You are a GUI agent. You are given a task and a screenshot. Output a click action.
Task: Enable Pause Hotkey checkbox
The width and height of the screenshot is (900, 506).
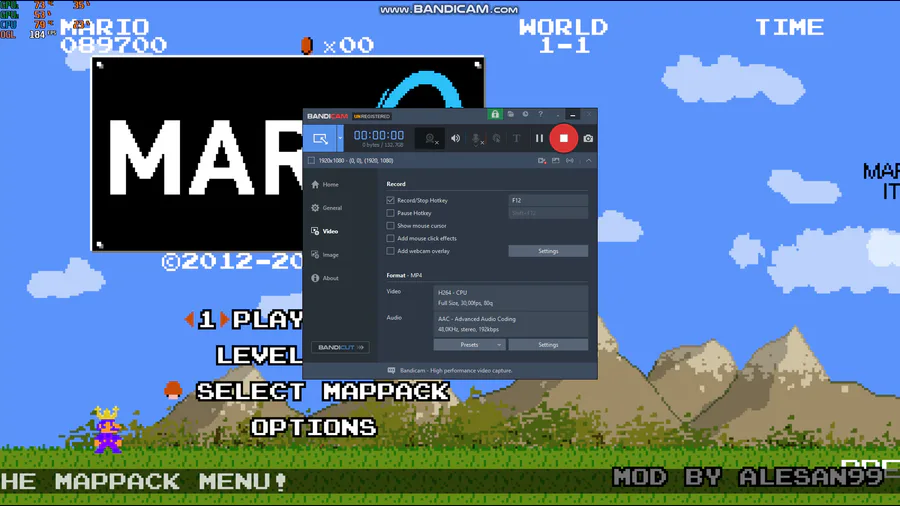tap(390, 213)
